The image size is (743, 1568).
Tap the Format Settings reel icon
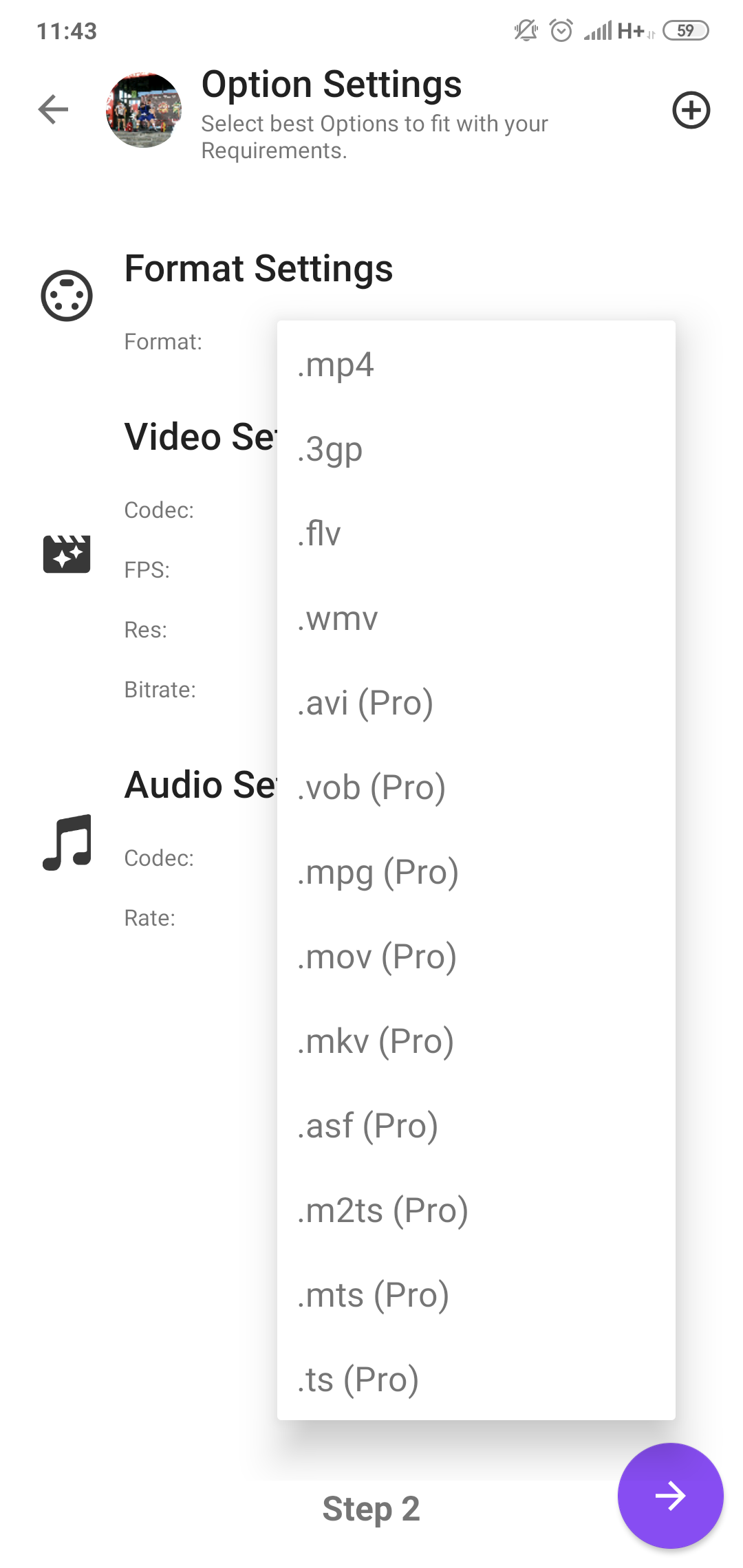click(x=67, y=296)
